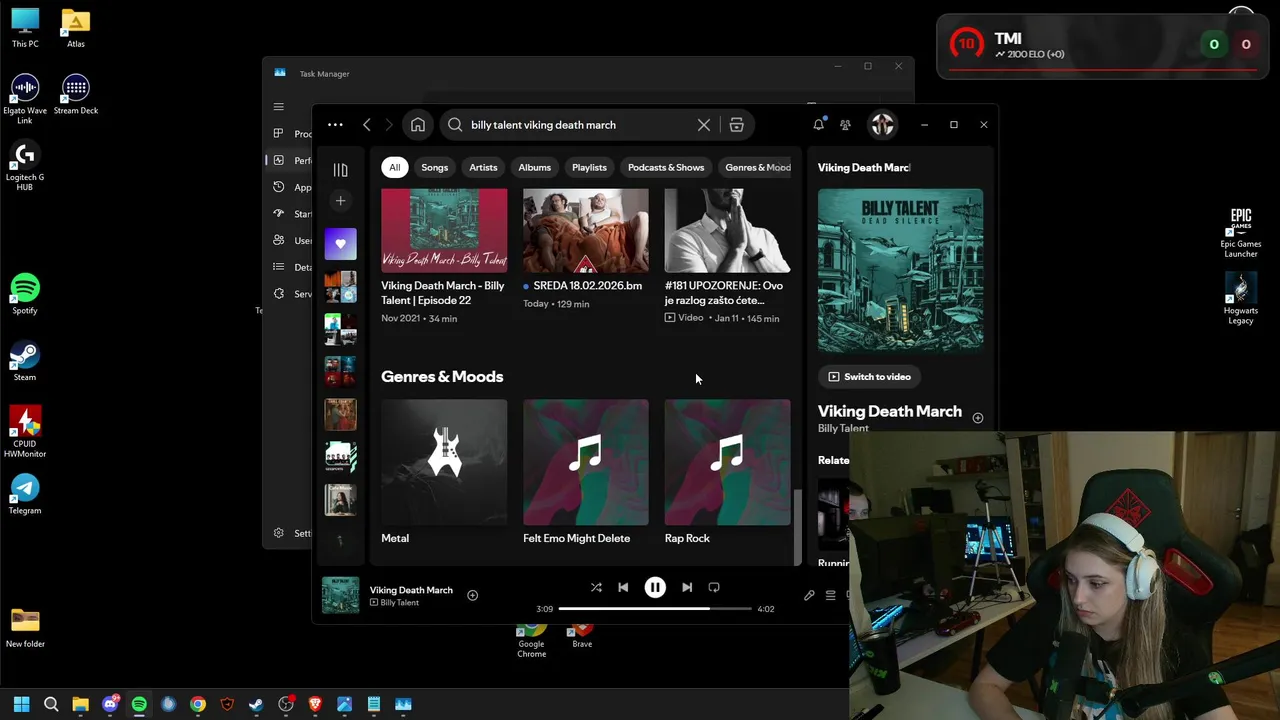The height and width of the screenshot is (720, 1280).
Task: Filter results by Podcasts & Shows
Action: tap(666, 168)
